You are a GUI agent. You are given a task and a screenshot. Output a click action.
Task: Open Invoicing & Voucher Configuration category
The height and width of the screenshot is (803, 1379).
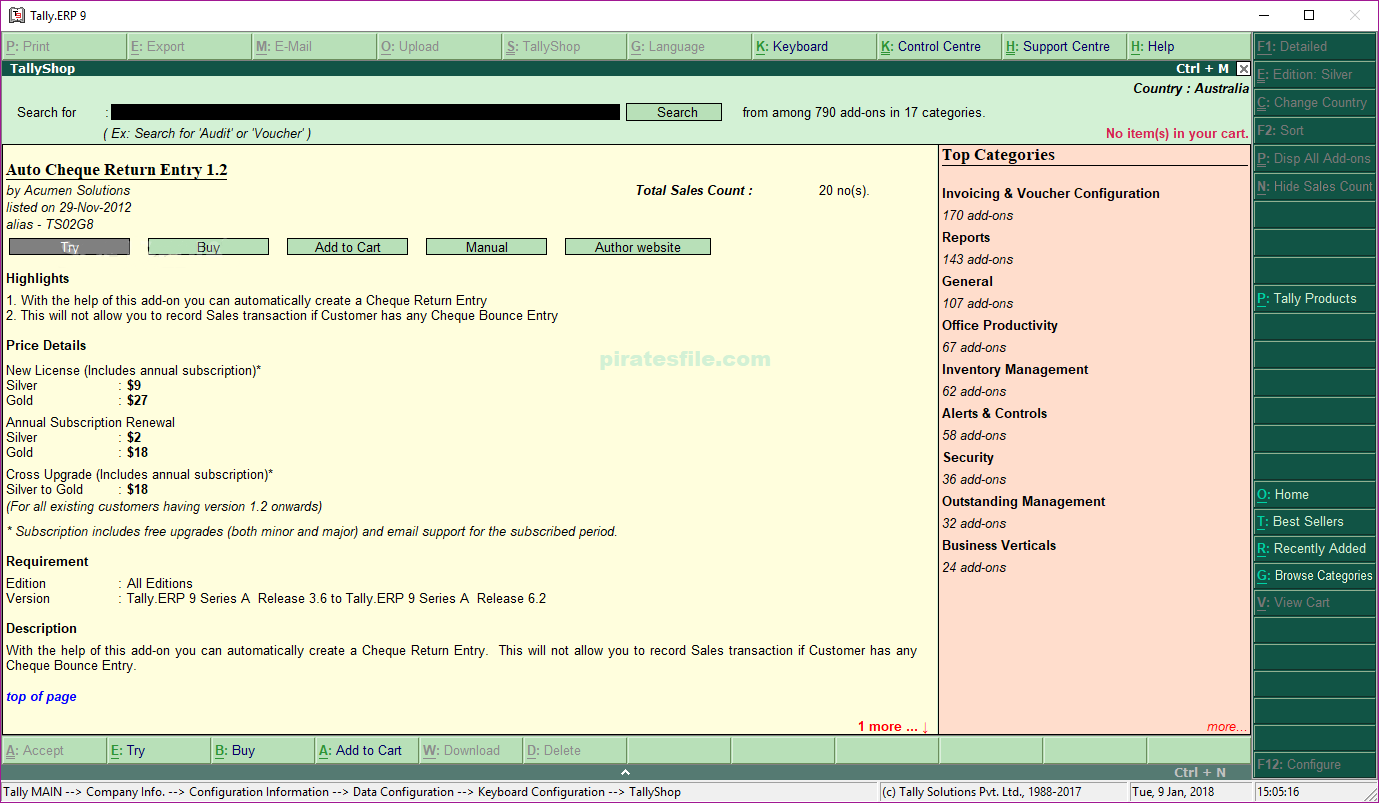[x=1051, y=193]
